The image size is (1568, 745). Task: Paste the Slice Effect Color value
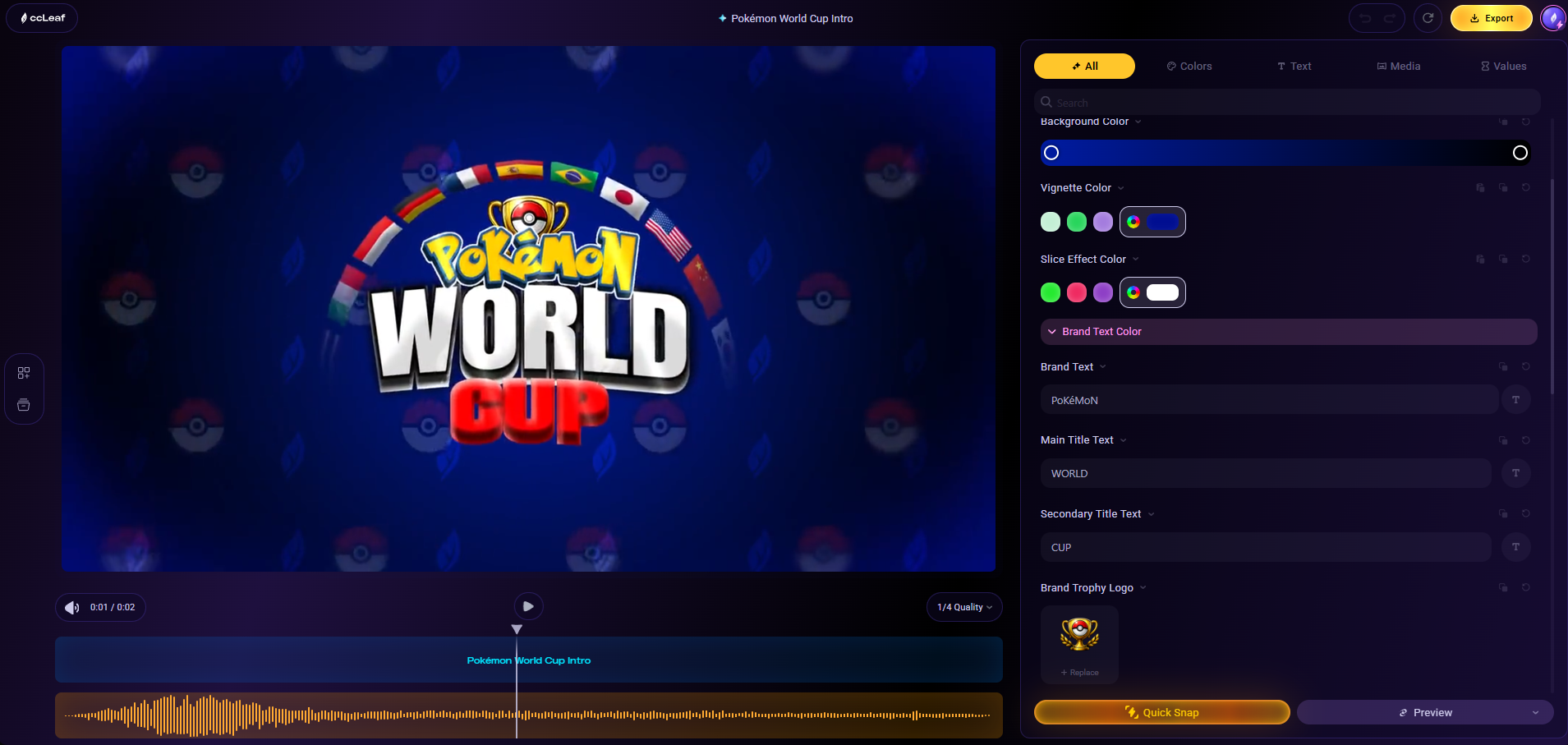point(1480,260)
